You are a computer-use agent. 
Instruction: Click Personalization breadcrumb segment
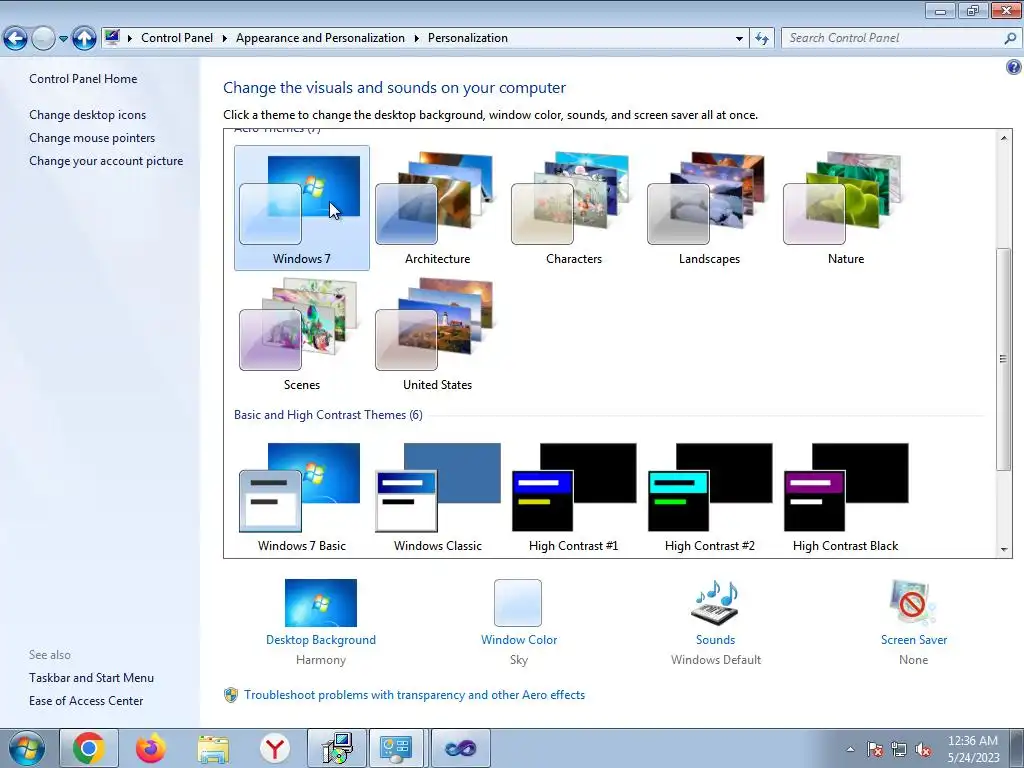coord(468,38)
